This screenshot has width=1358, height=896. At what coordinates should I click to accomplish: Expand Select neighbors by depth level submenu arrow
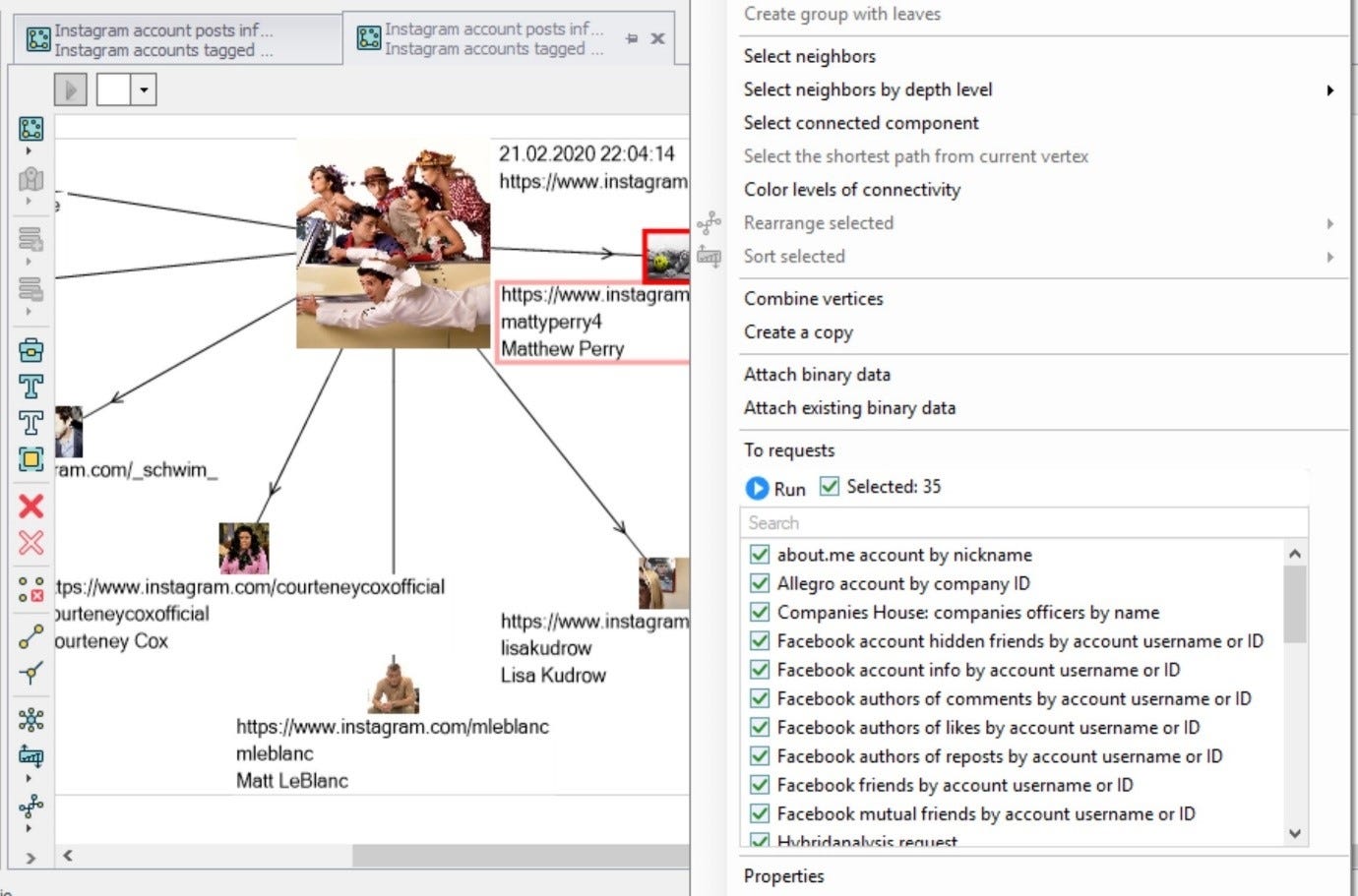click(x=1329, y=90)
